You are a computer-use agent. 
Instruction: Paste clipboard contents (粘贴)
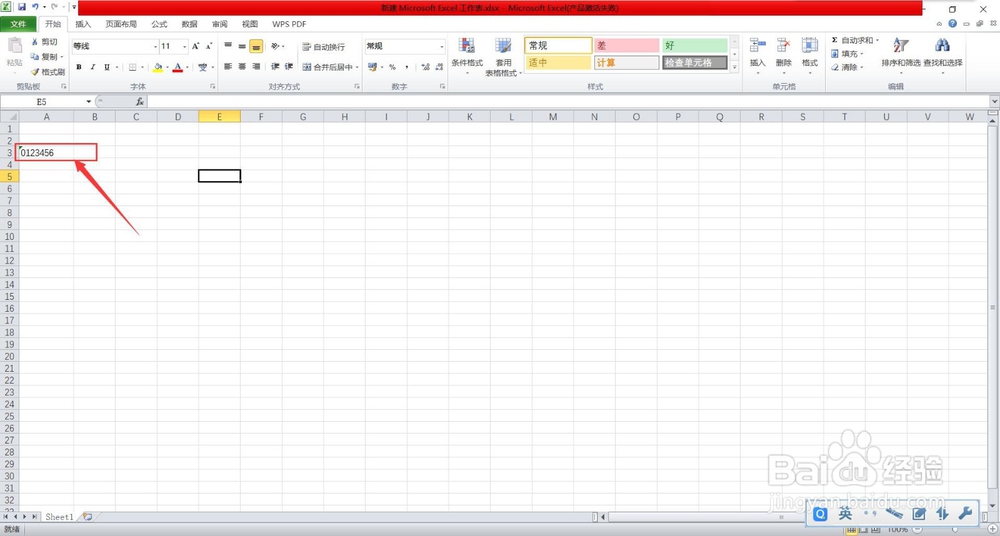(14, 54)
